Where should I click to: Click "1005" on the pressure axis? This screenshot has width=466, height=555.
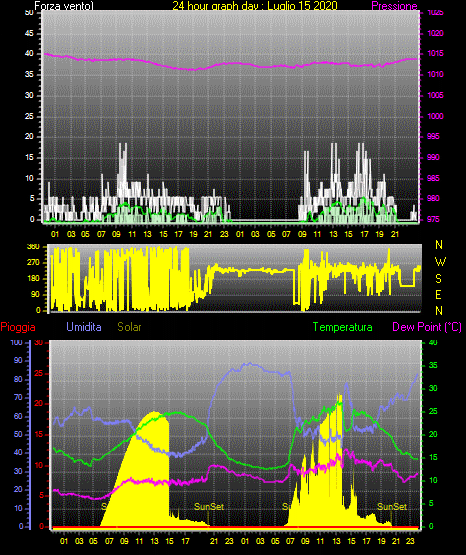(x=435, y=95)
